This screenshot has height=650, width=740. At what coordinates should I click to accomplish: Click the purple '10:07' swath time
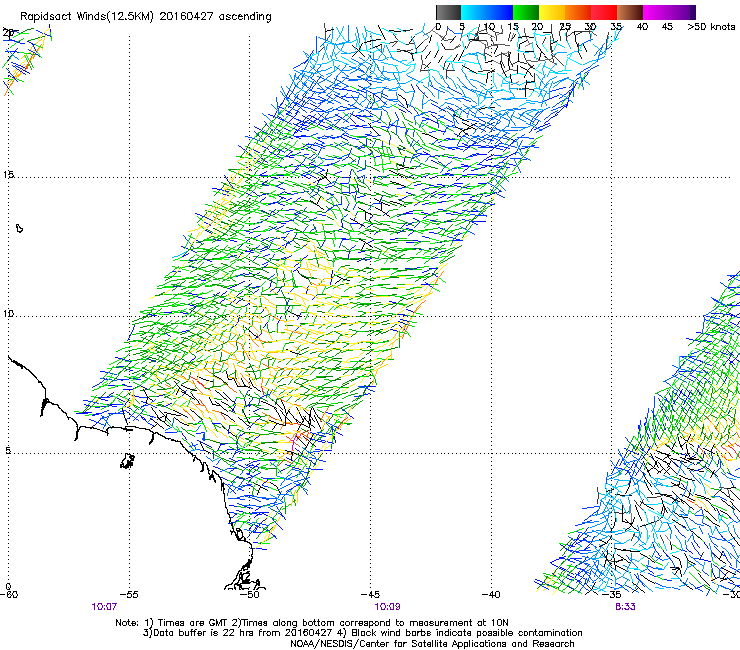[x=104, y=607]
